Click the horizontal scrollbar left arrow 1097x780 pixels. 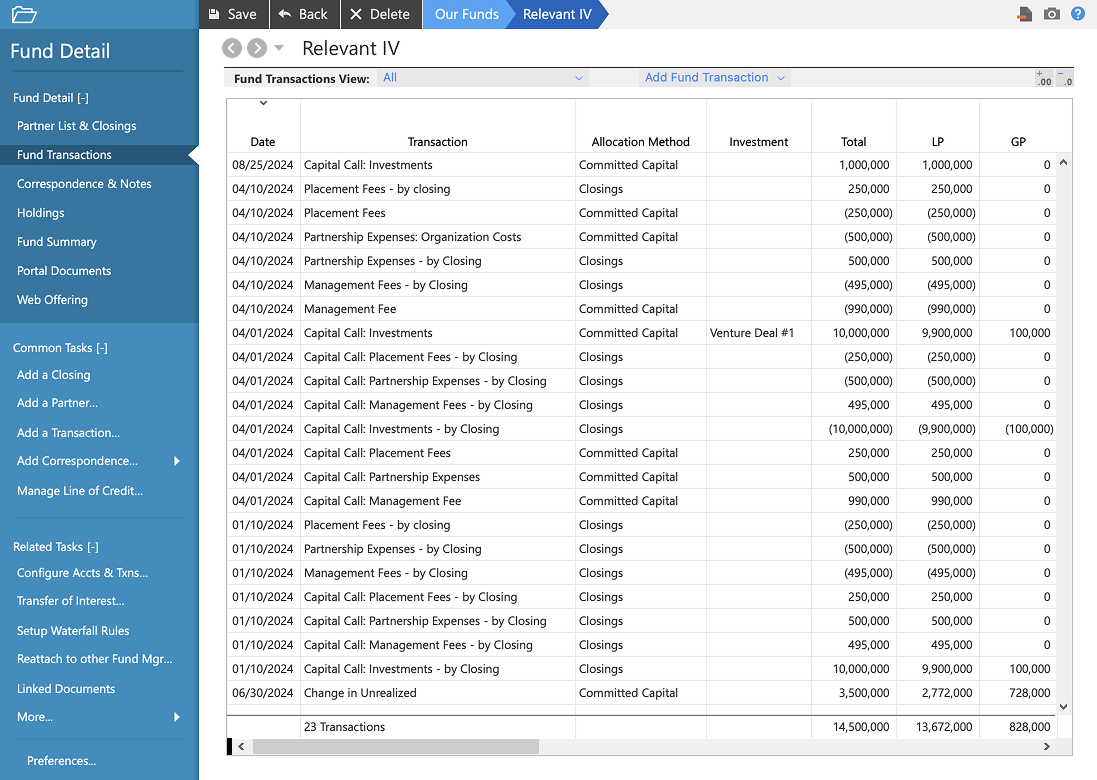(x=241, y=746)
